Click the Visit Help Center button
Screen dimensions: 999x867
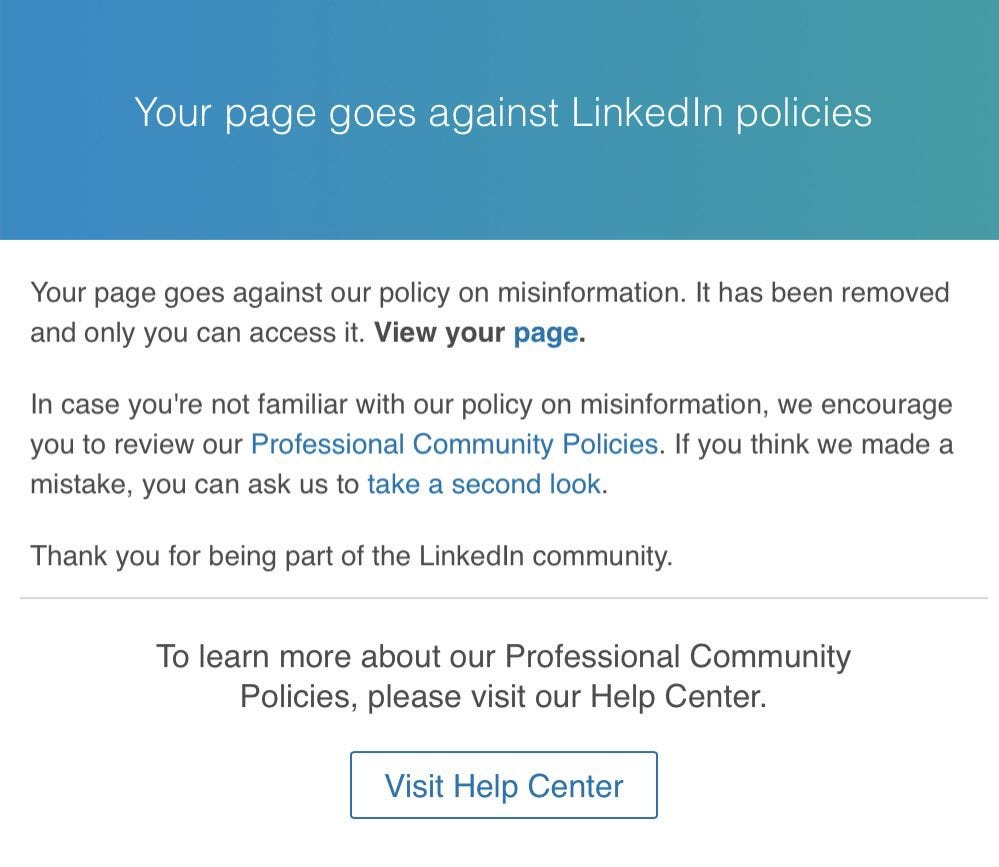pos(503,785)
